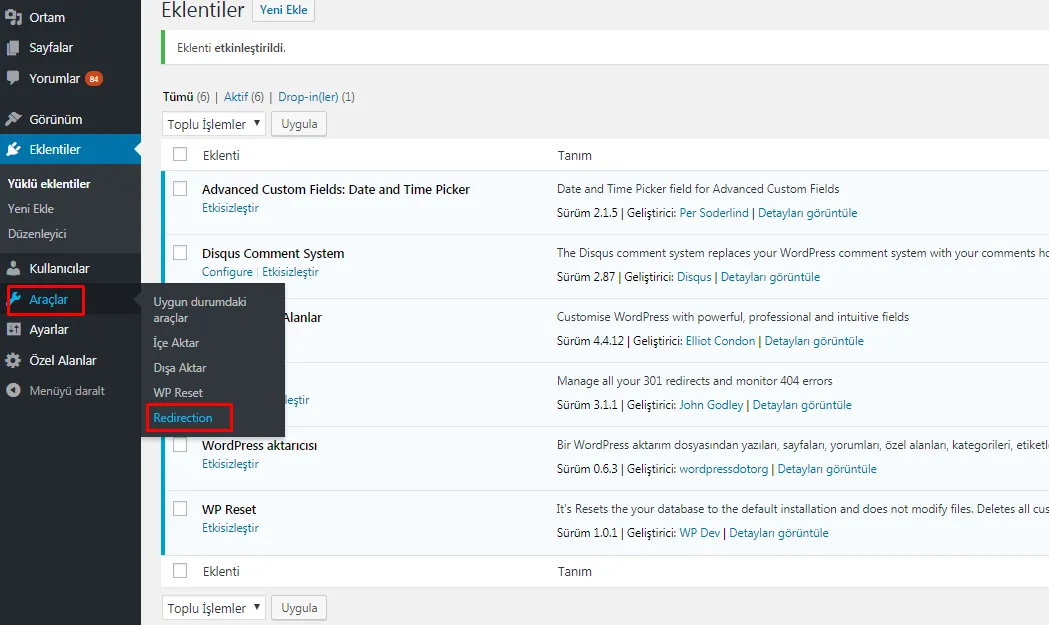Screen dimensions: 1049x625
Task: Click the Eklenti etkinleştirildi notice text
Action: click(x=231, y=48)
